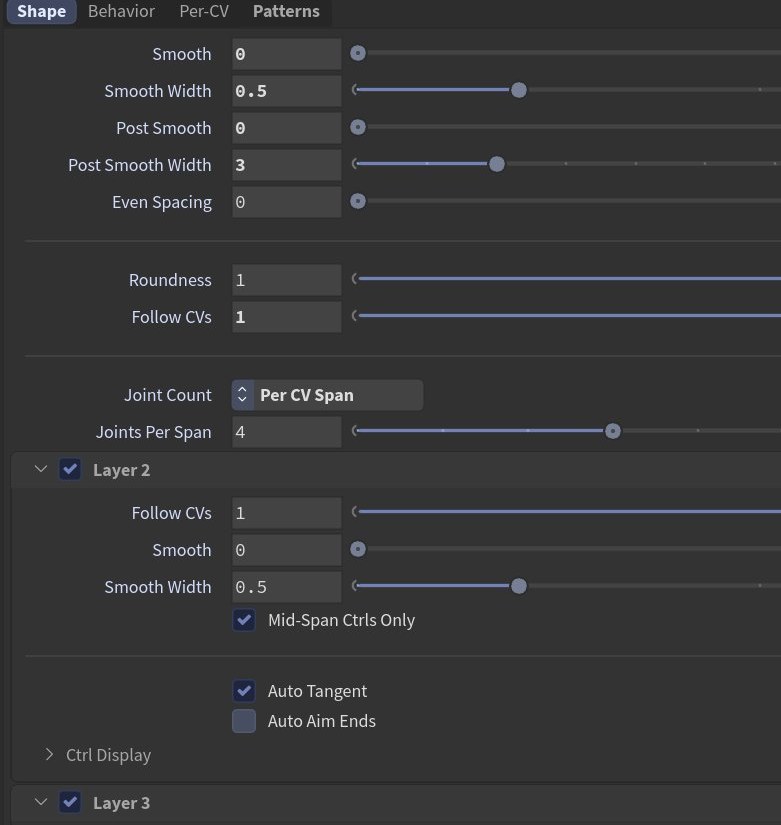The height and width of the screenshot is (825, 781).
Task: Collapse the Layer 3 section chevron
Action: [x=41, y=802]
